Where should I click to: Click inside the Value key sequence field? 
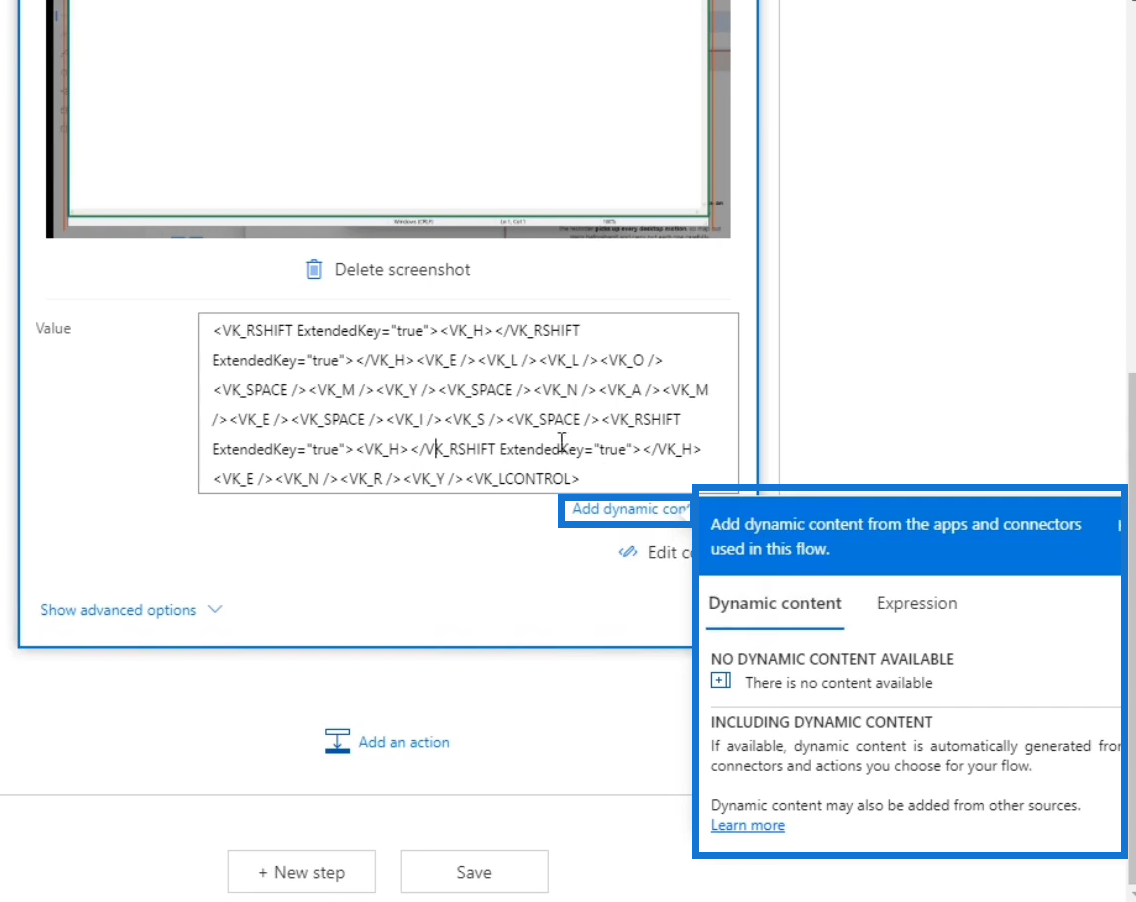pos(468,404)
